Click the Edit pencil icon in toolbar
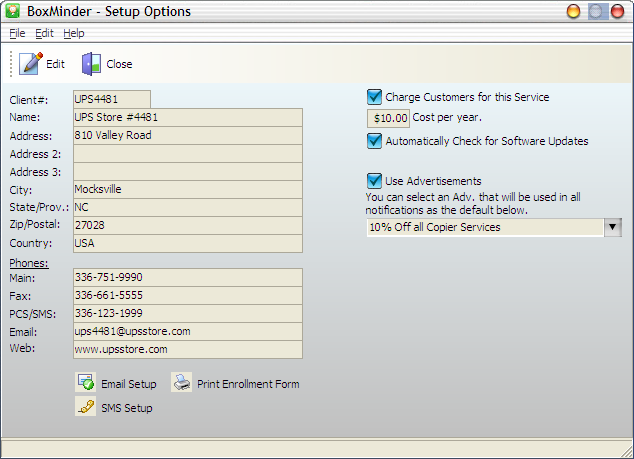 pyautogui.click(x=31, y=63)
